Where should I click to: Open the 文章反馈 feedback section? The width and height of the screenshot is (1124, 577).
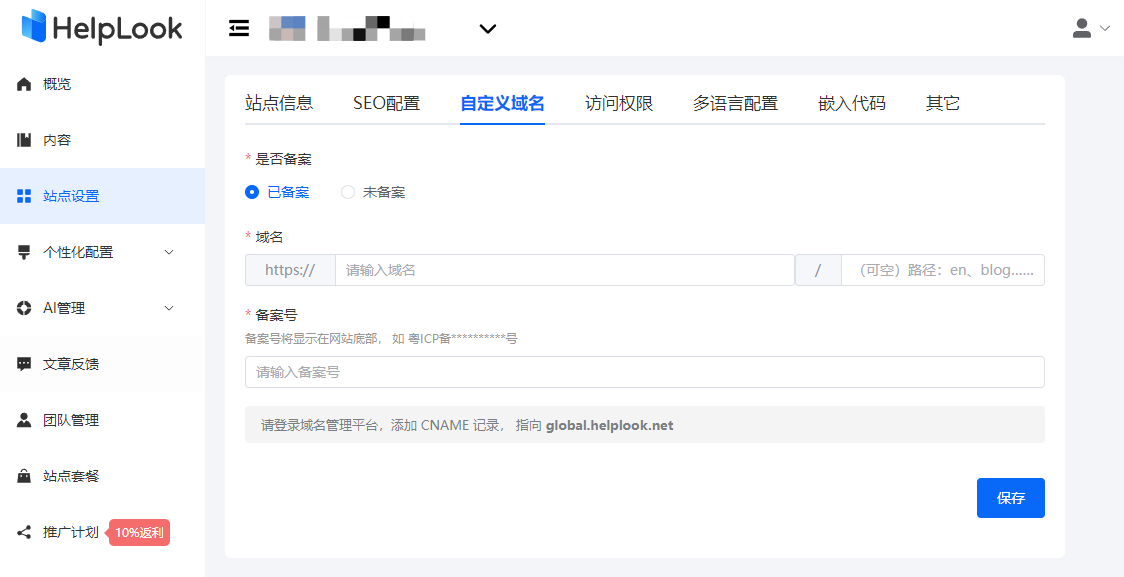click(x=24, y=363)
